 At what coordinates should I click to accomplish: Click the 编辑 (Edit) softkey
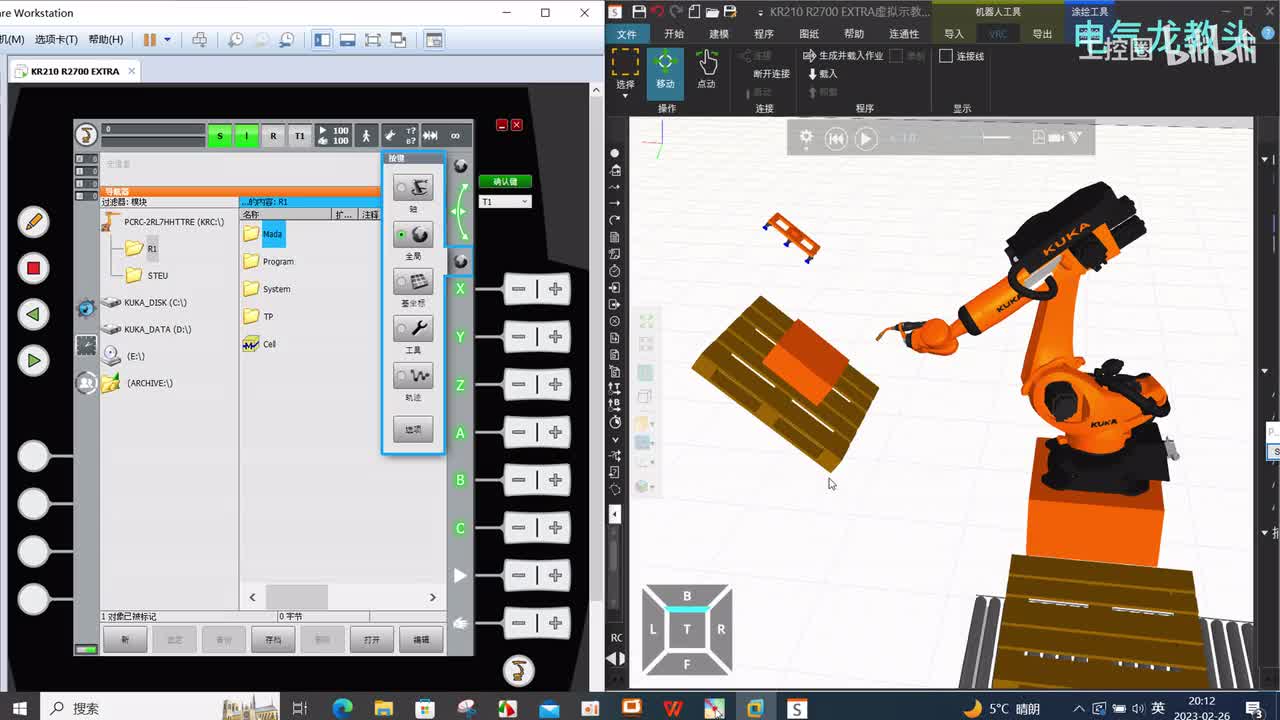pyautogui.click(x=421, y=639)
